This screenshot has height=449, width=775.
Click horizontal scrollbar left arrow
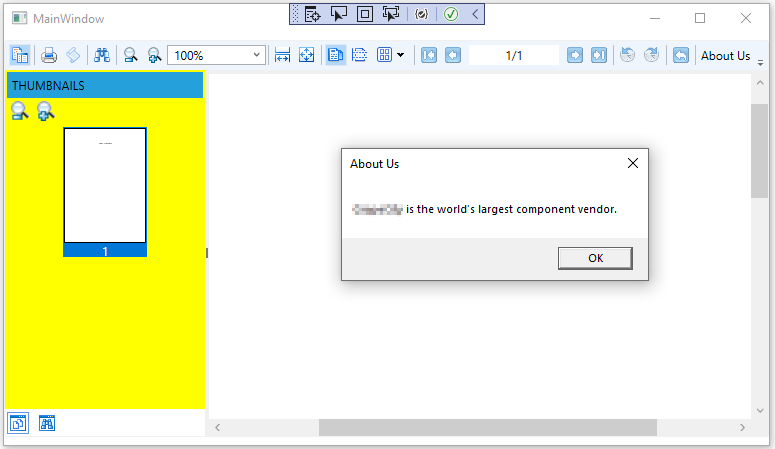tap(217, 427)
